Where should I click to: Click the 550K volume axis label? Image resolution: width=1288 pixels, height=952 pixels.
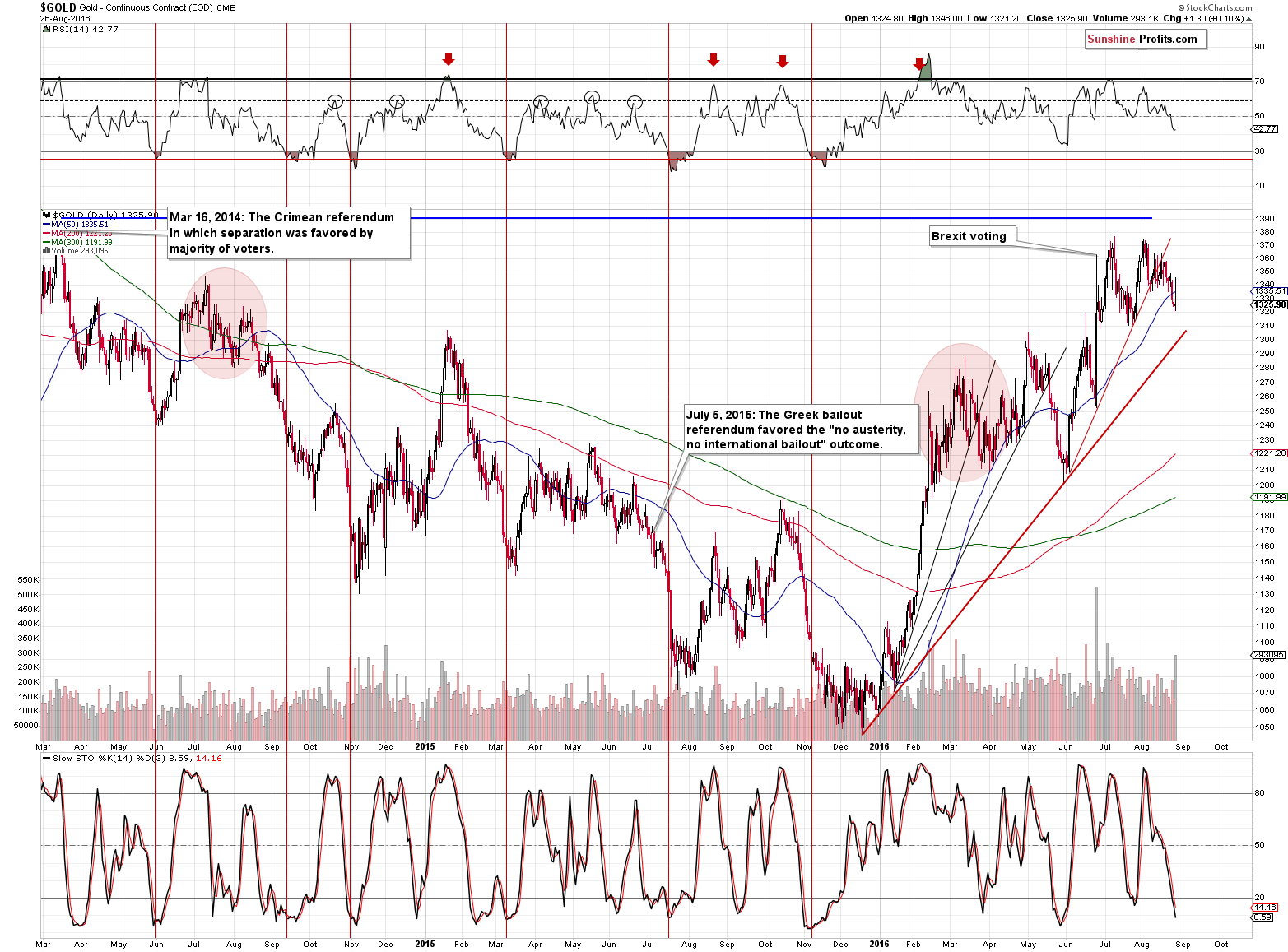click(x=28, y=579)
